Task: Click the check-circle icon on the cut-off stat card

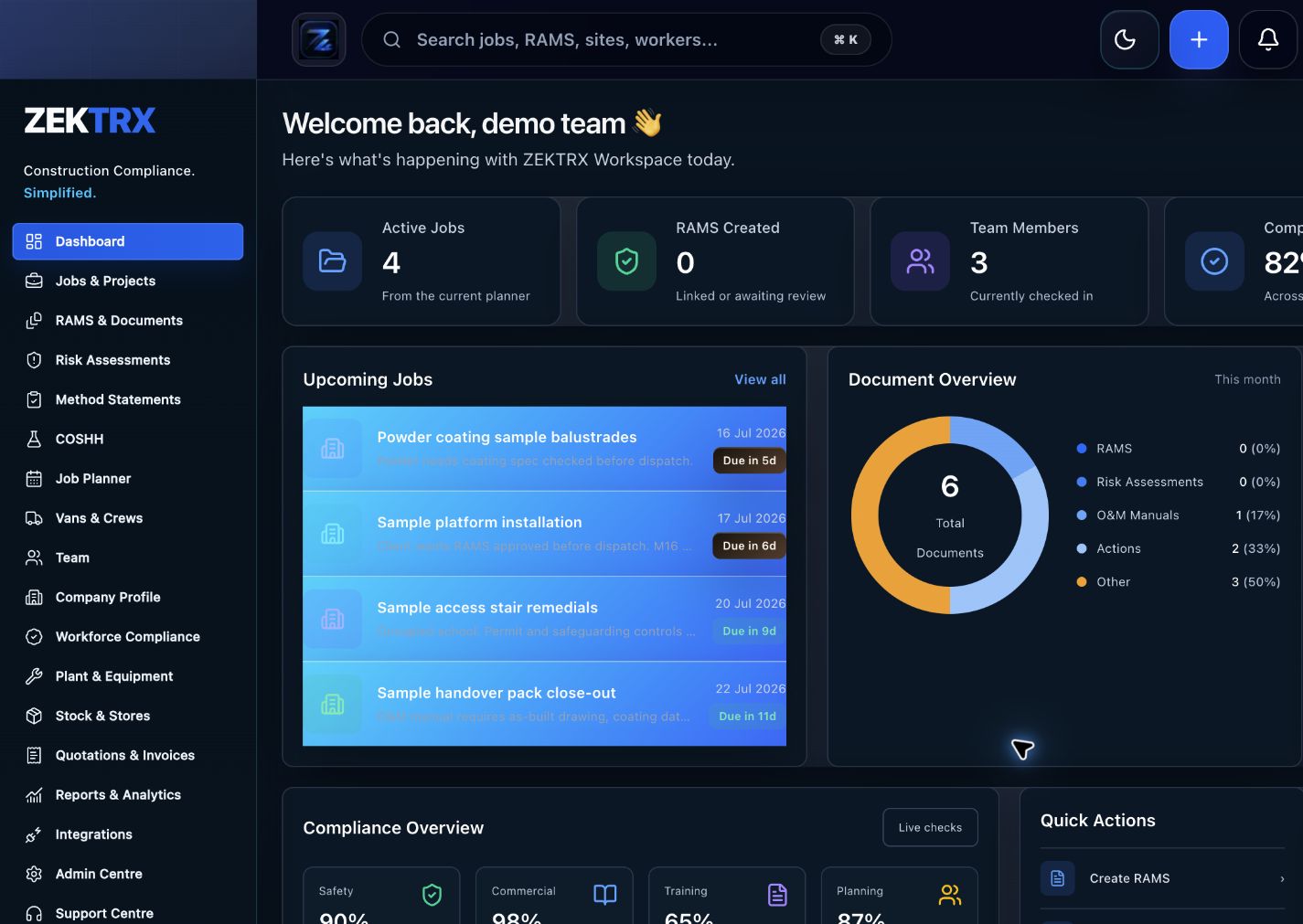Action: 1214,261
